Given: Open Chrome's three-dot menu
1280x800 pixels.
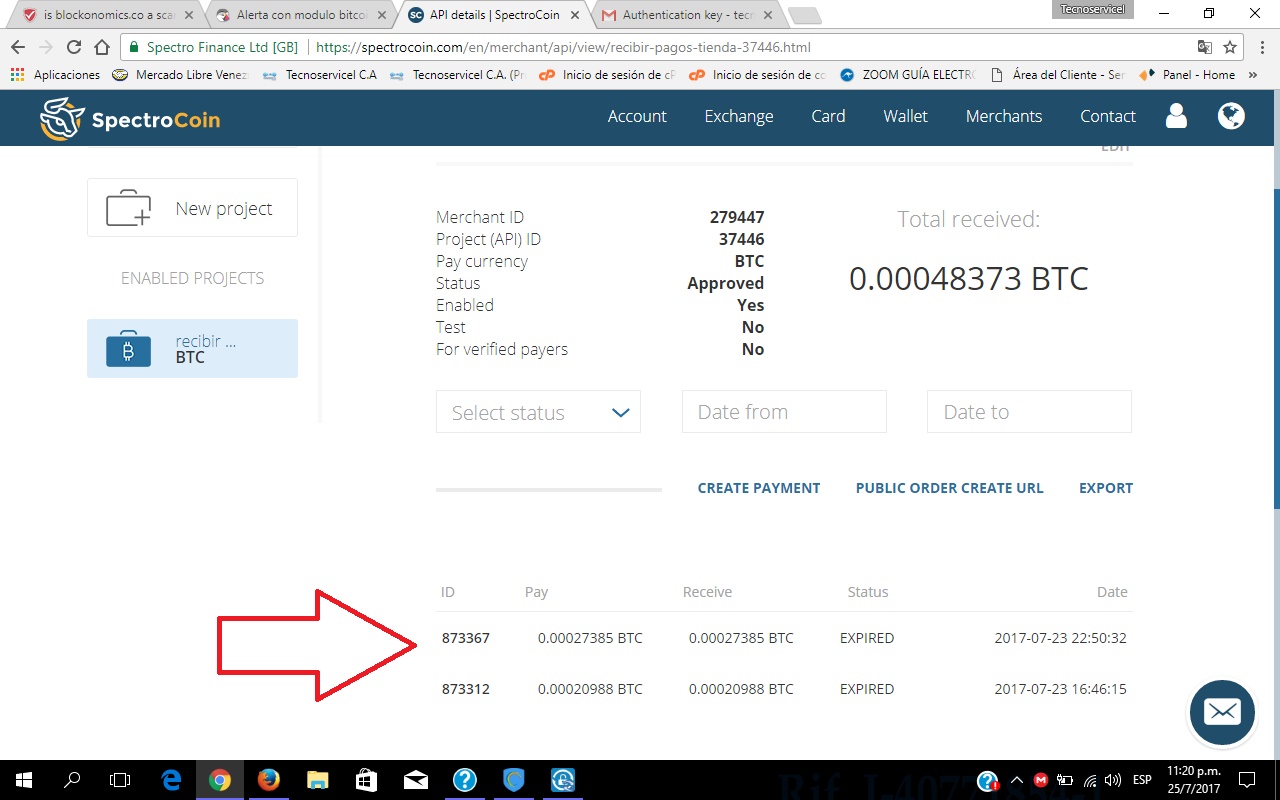Looking at the screenshot, I should tap(1260, 47).
